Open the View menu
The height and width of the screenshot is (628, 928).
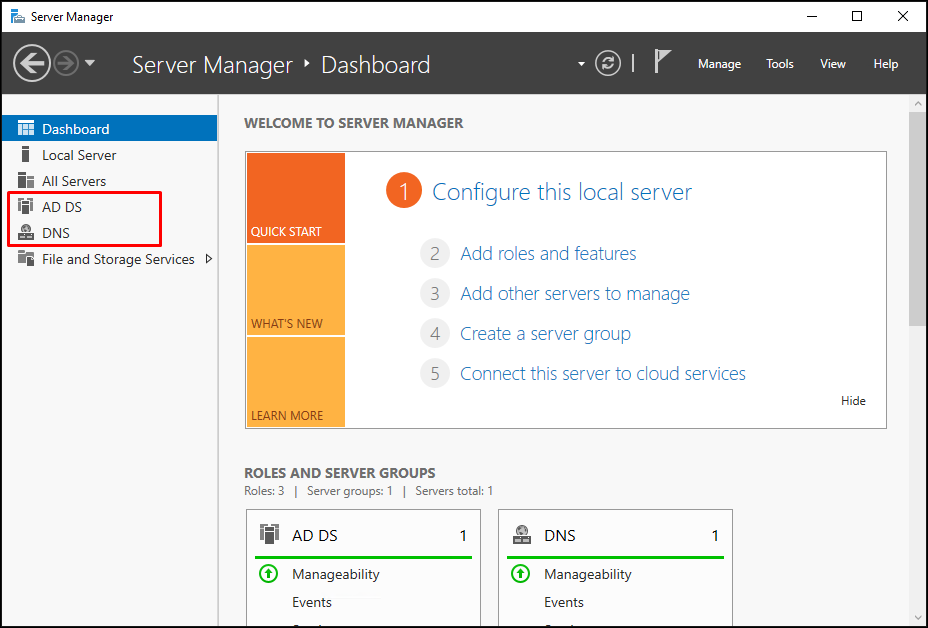coord(833,64)
